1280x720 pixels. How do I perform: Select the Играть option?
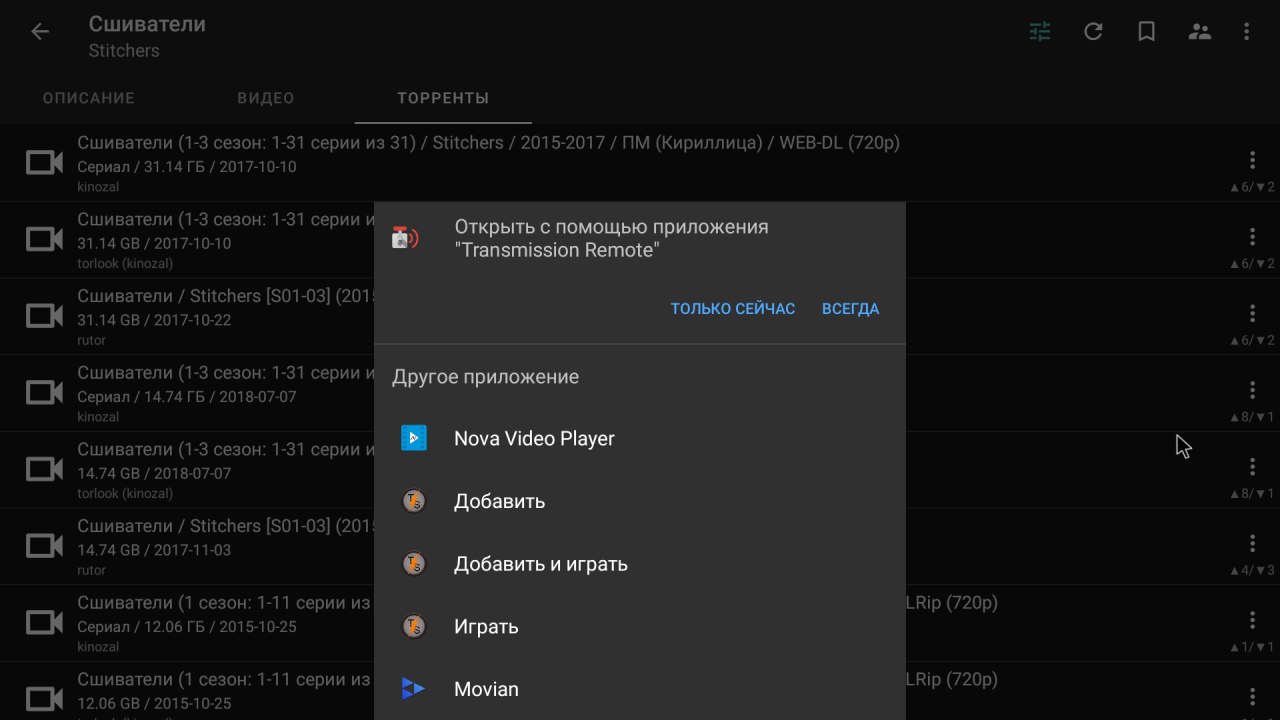pos(640,627)
